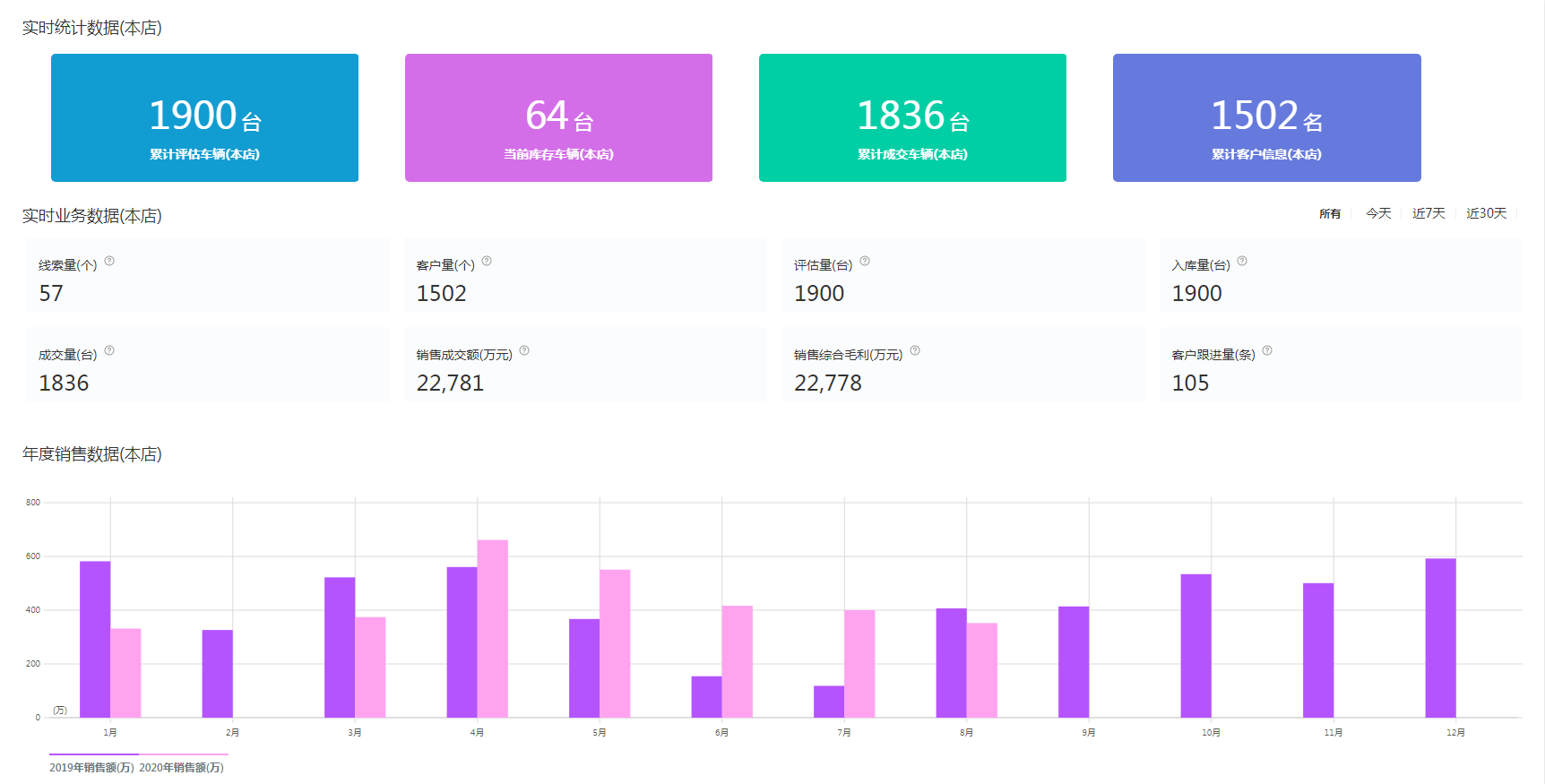This screenshot has height=784, width=1545.
Task: Click the 2019 sales bar for 3月
Action: click(x=340, y=648)
